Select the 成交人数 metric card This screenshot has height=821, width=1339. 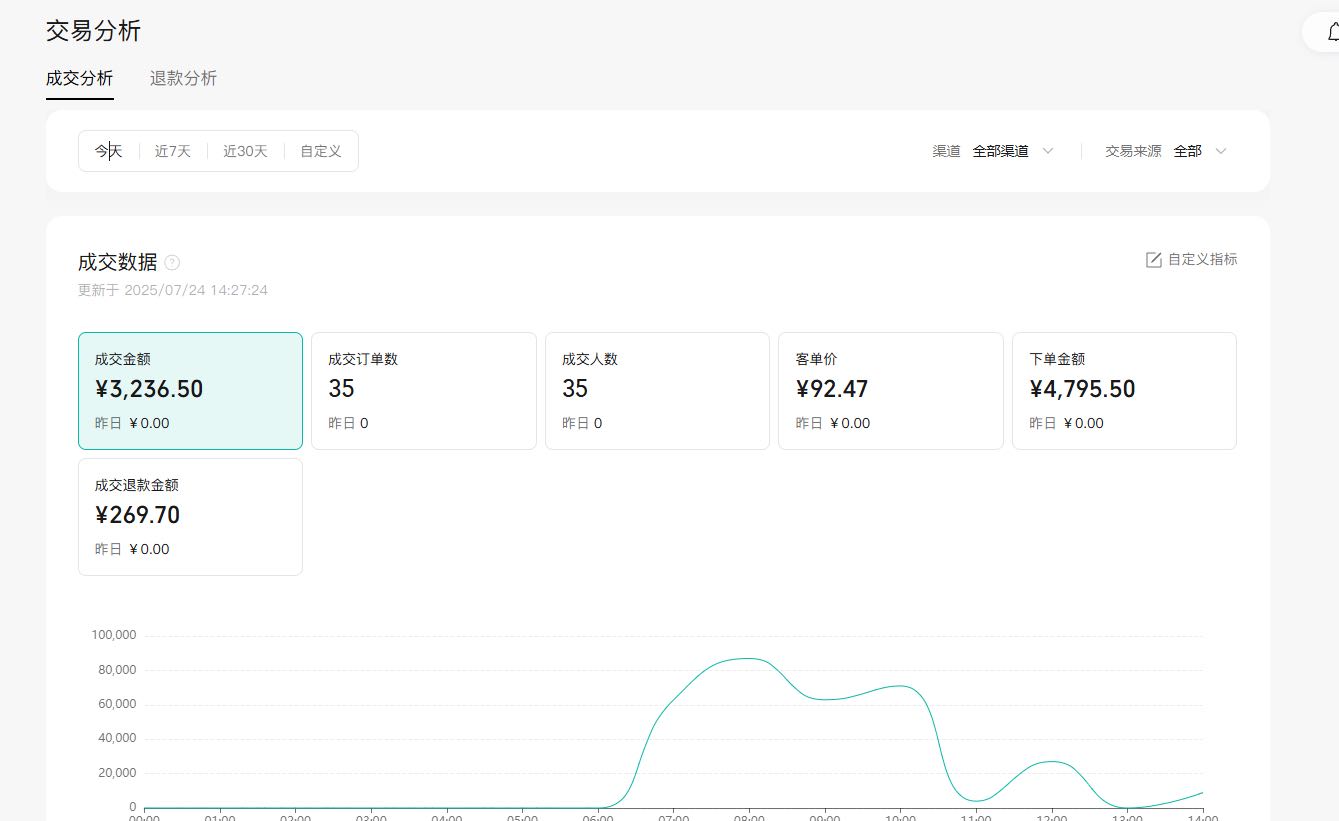(657, 391)
